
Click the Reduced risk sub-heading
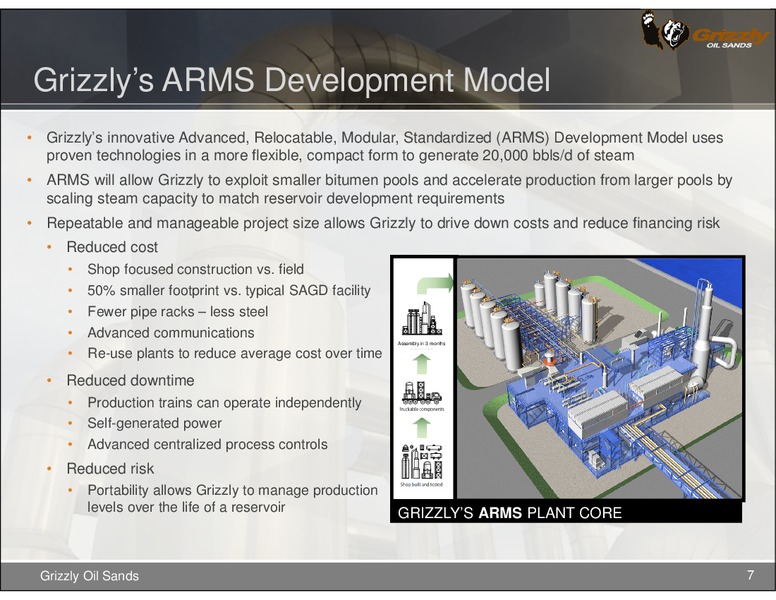[110, 468]
